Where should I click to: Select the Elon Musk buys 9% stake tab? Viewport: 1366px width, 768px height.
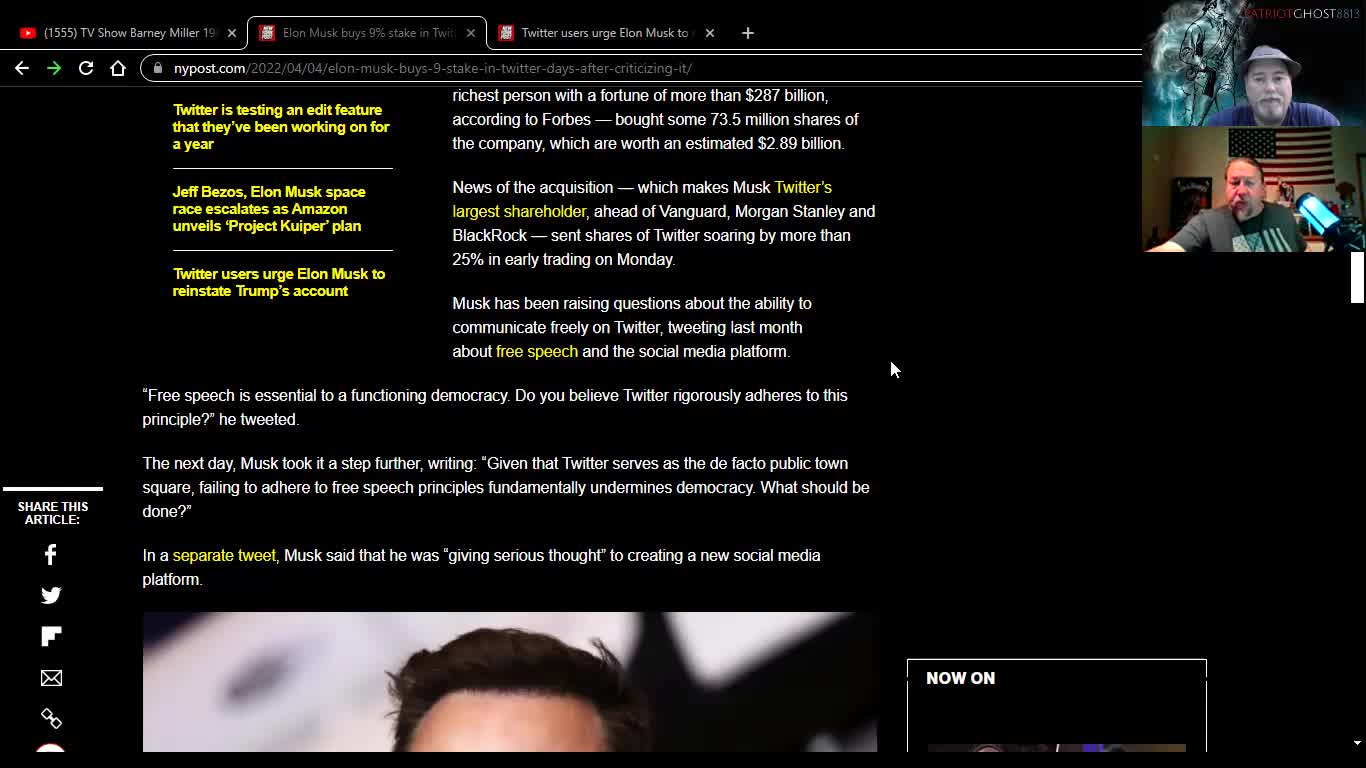click(367, 33)
